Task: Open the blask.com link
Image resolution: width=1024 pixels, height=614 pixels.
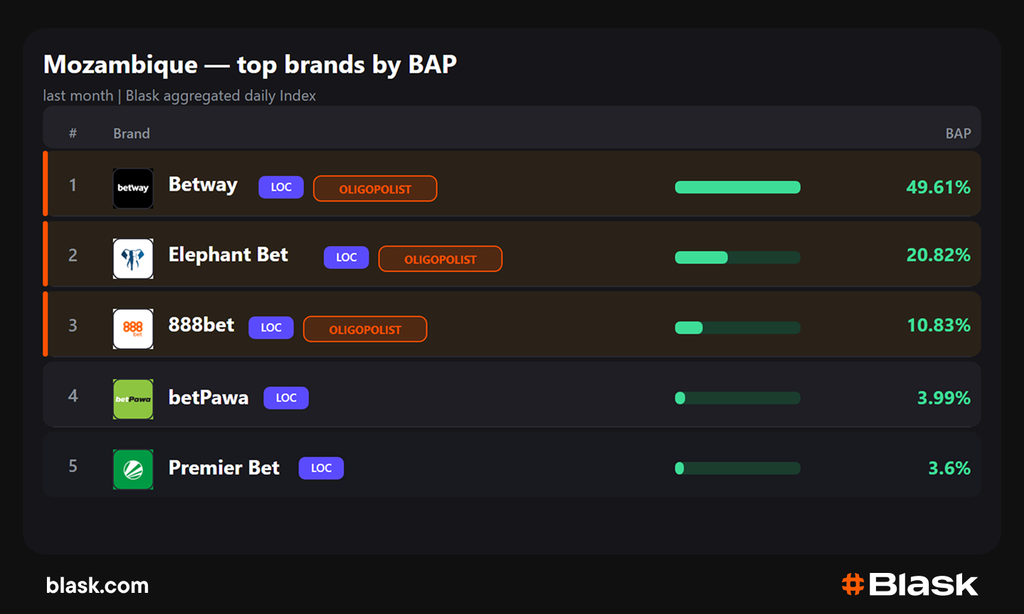Action: pos(97,585)
